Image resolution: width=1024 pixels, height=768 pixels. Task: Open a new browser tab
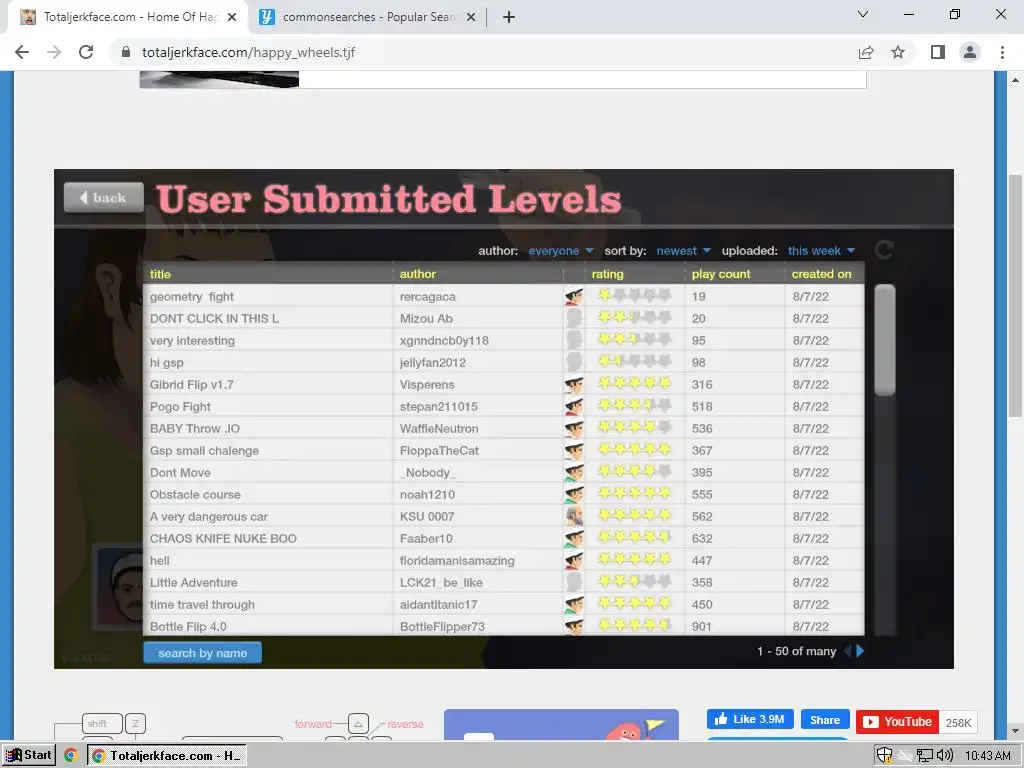[x=509, y=18]
